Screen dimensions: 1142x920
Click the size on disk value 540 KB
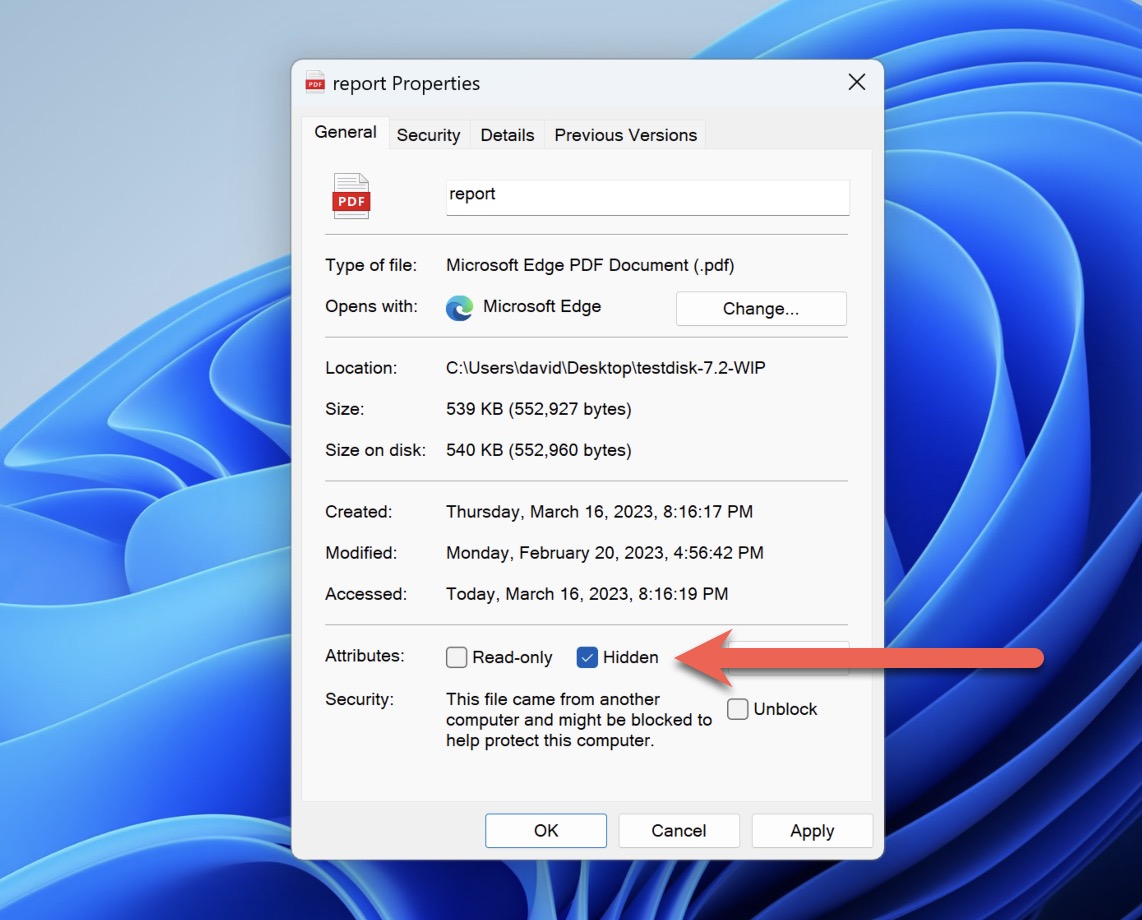click(x=538, y=450)
